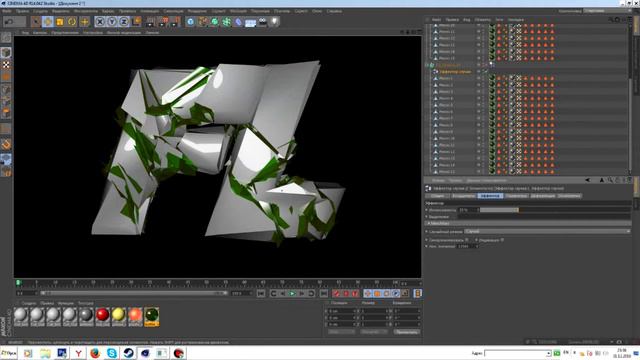Activate the Rotate tool in top toolbar

coord(72,21)
